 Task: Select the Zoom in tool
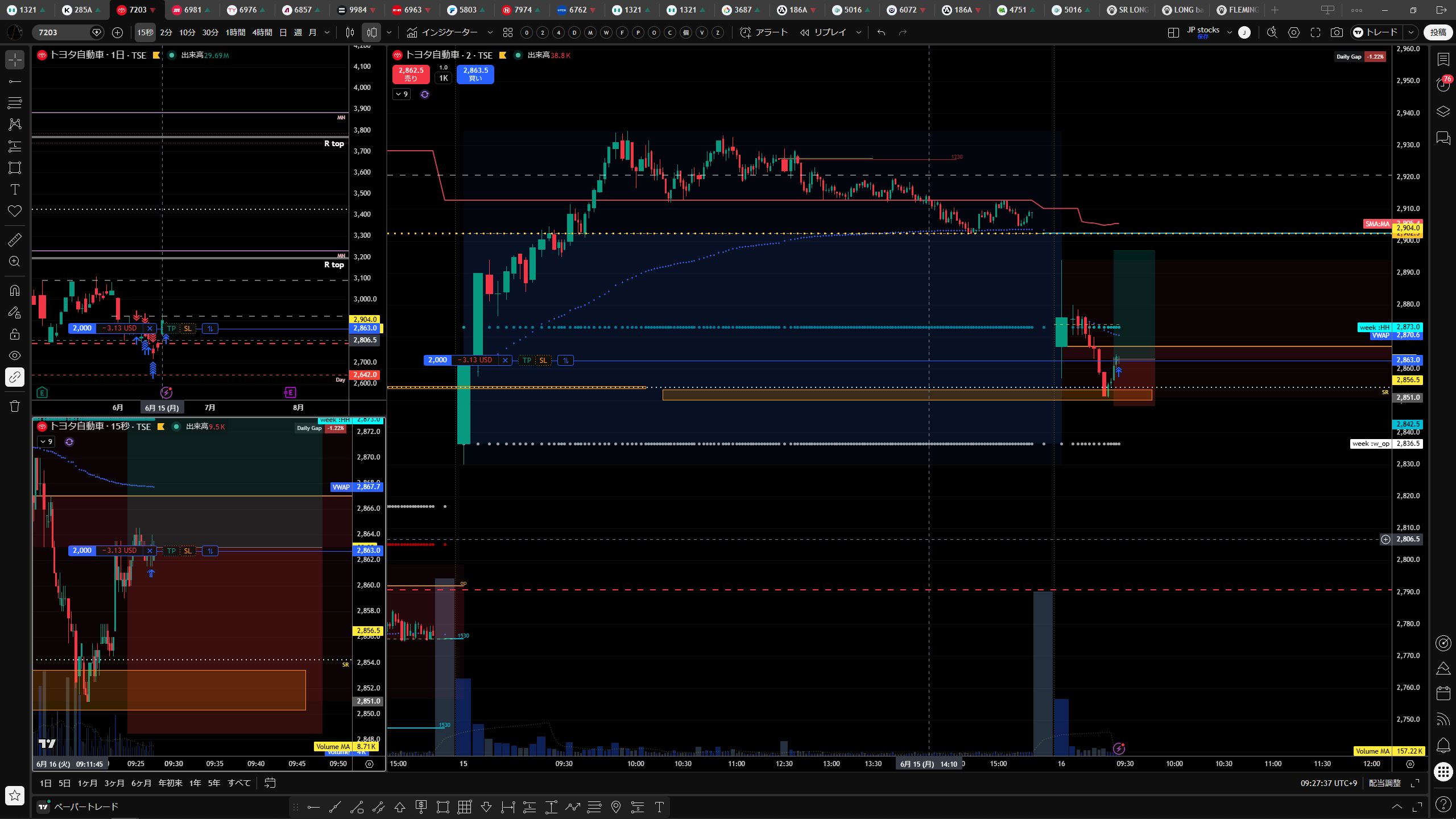15,262
